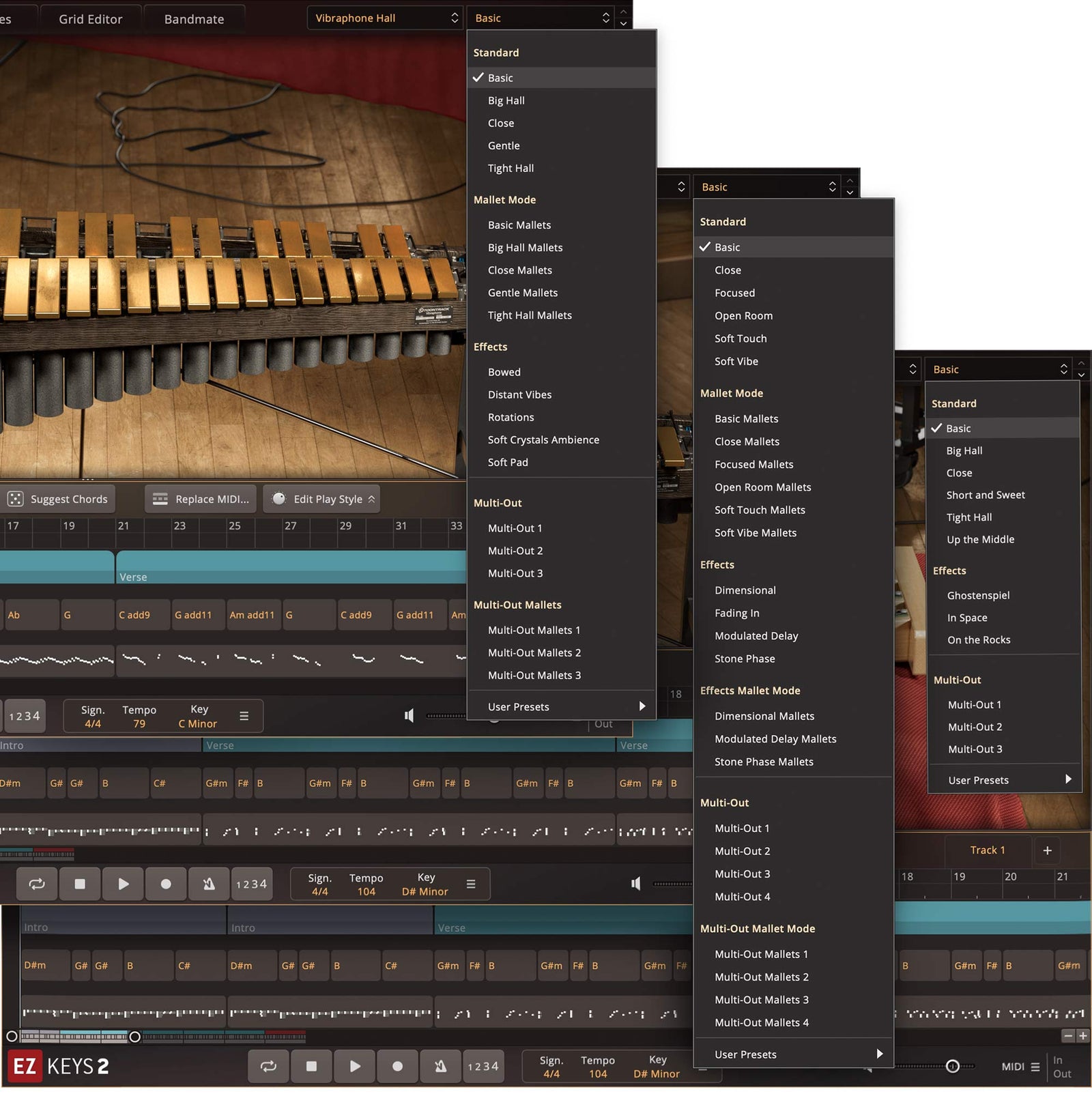The width and height of the screenshot is (1092, 1096).
Task: Click the record button in the bottom transport
Action: pyautogui.click(x=397, y=1066)
